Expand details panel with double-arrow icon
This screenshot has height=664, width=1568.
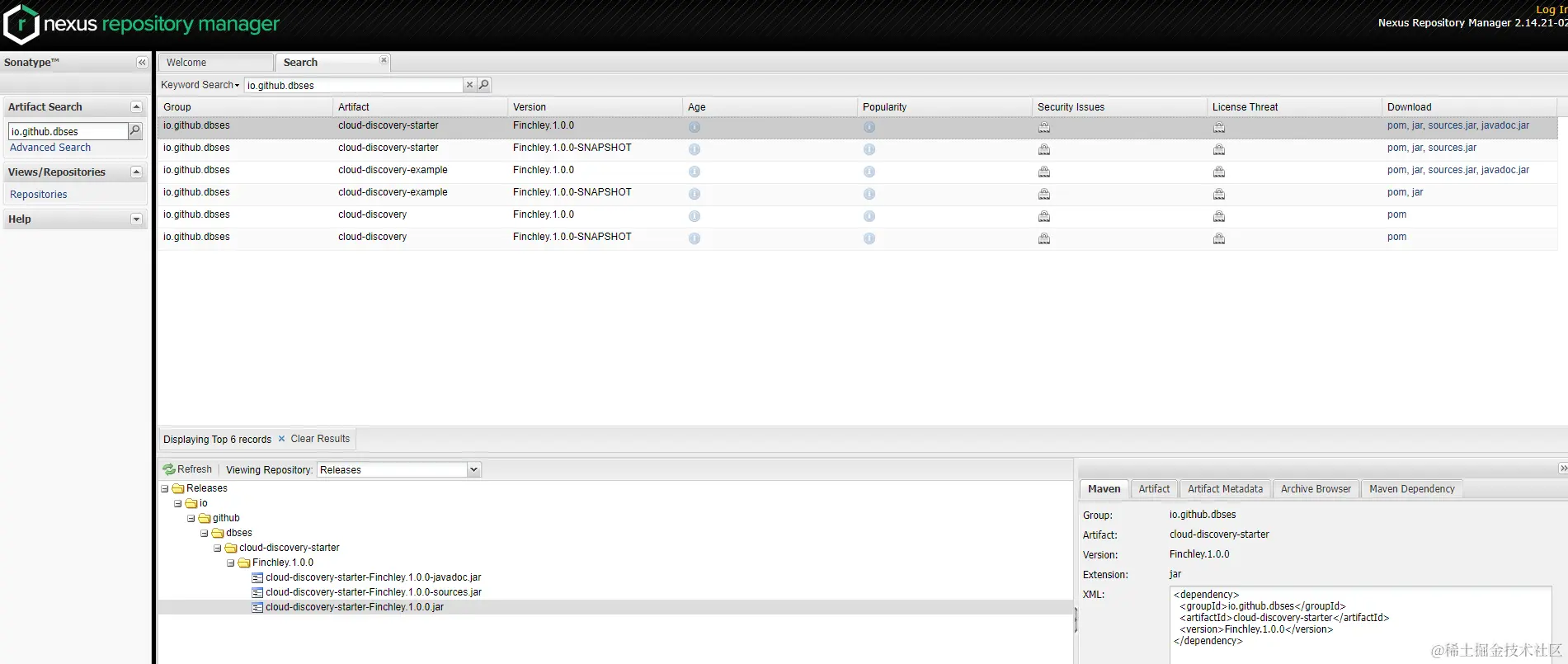pyautogui.click(x=1563, y=469)
